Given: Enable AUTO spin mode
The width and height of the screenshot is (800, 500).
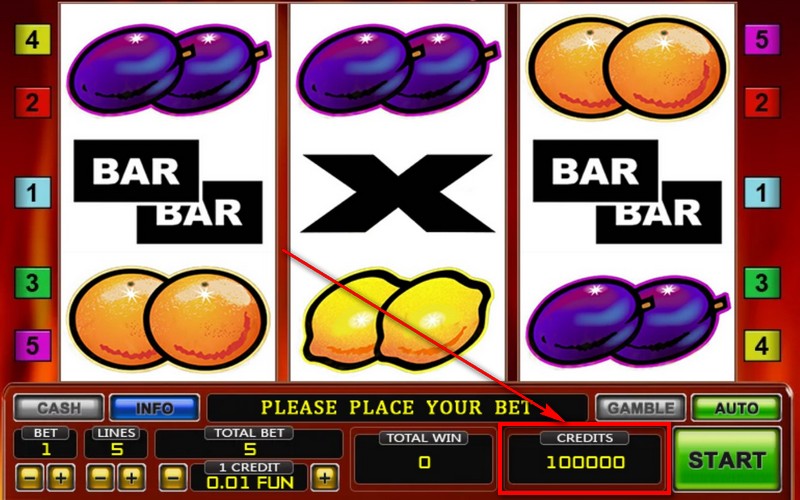Looking at the screenshot, I should point(736,408).
